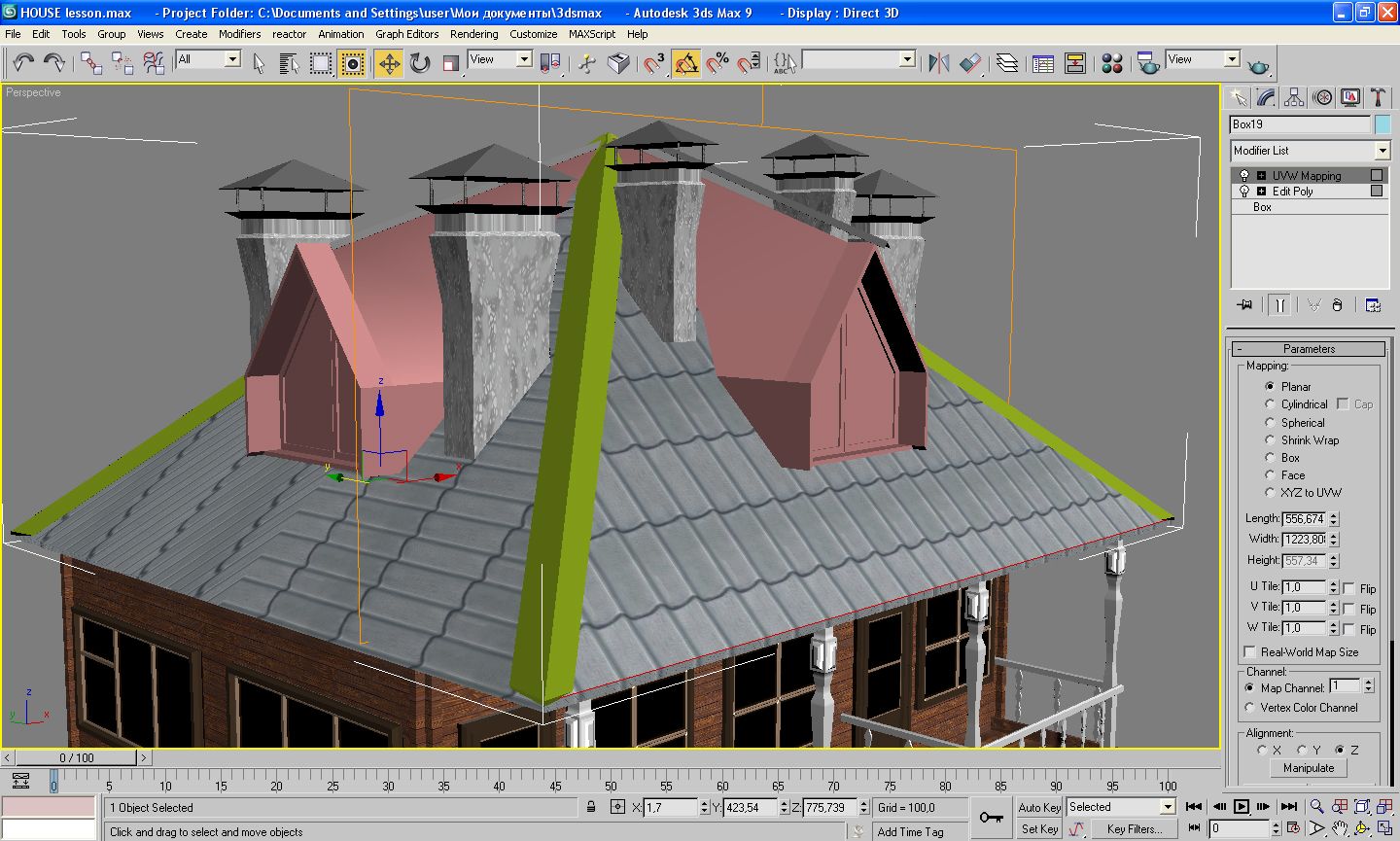This screenshot has width=1400, height=841.
Task: Toggle the selection lock padlock icon
Action: (x=591, y=807)
